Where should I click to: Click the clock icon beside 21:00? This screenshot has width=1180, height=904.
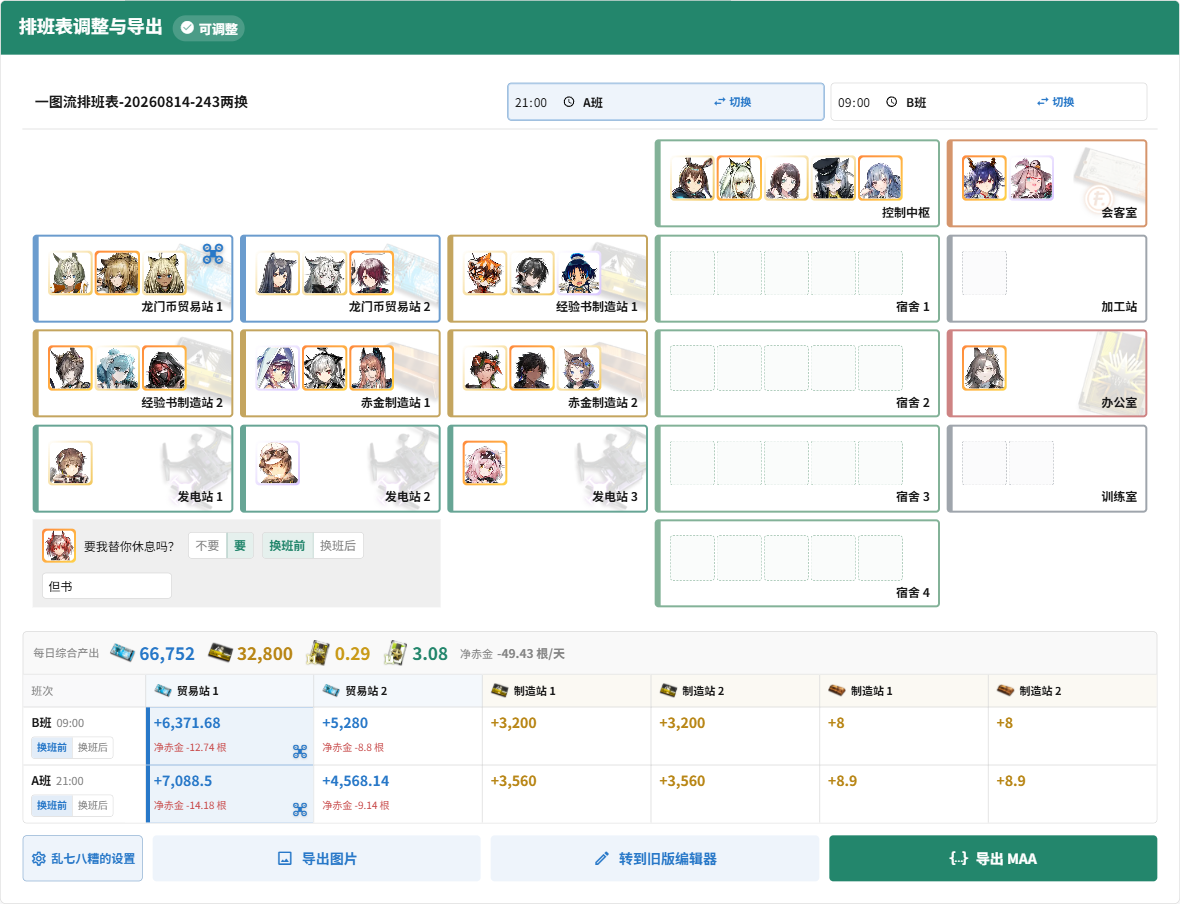[x=569, y=102]
